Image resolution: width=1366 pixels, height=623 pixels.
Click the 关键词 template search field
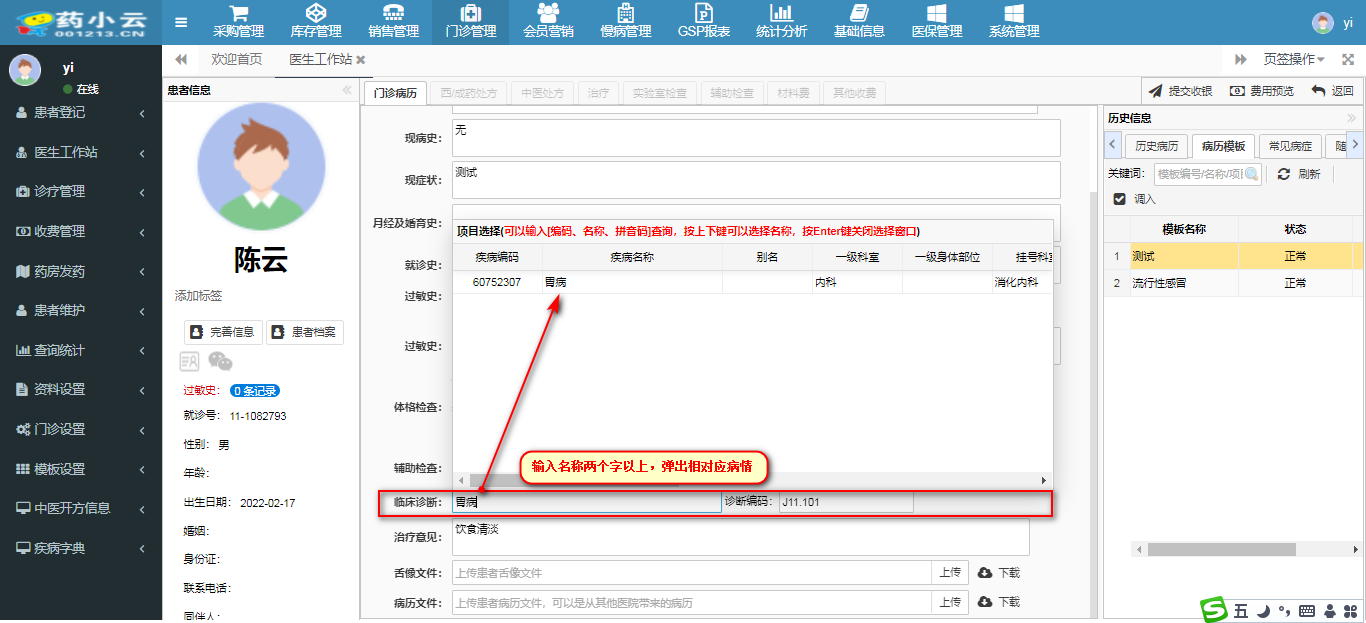[x=1198, y=174]
